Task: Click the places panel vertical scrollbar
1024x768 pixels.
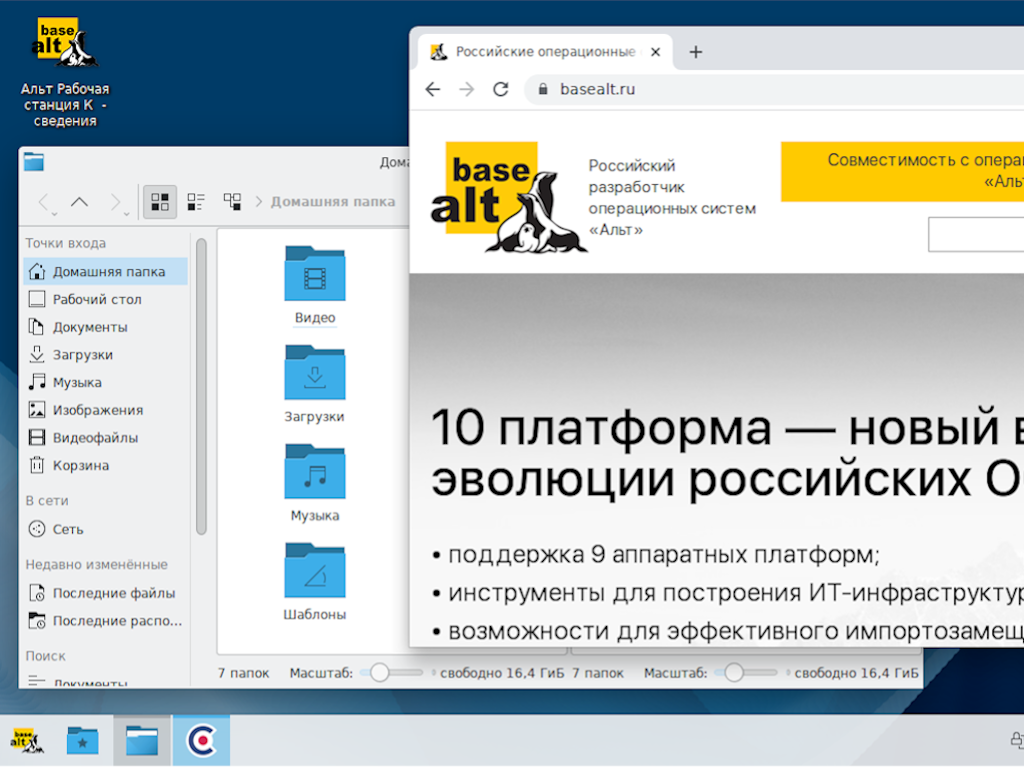Action: [201, 387]
